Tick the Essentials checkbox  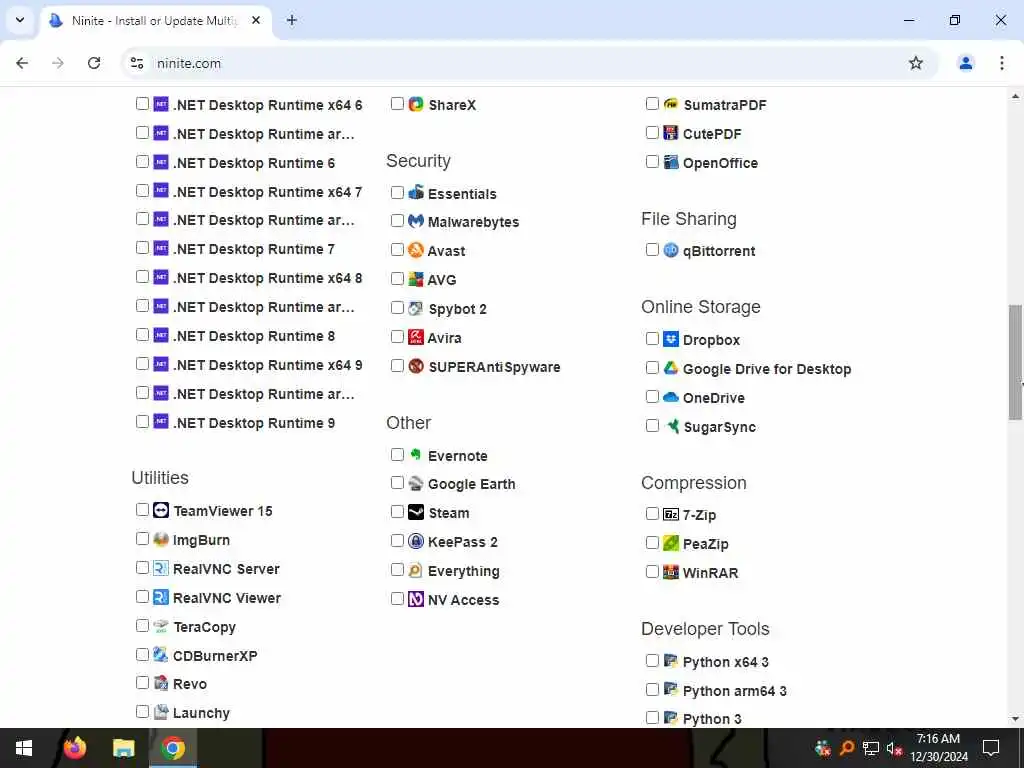pyautogui.click(x=397, y=193)
